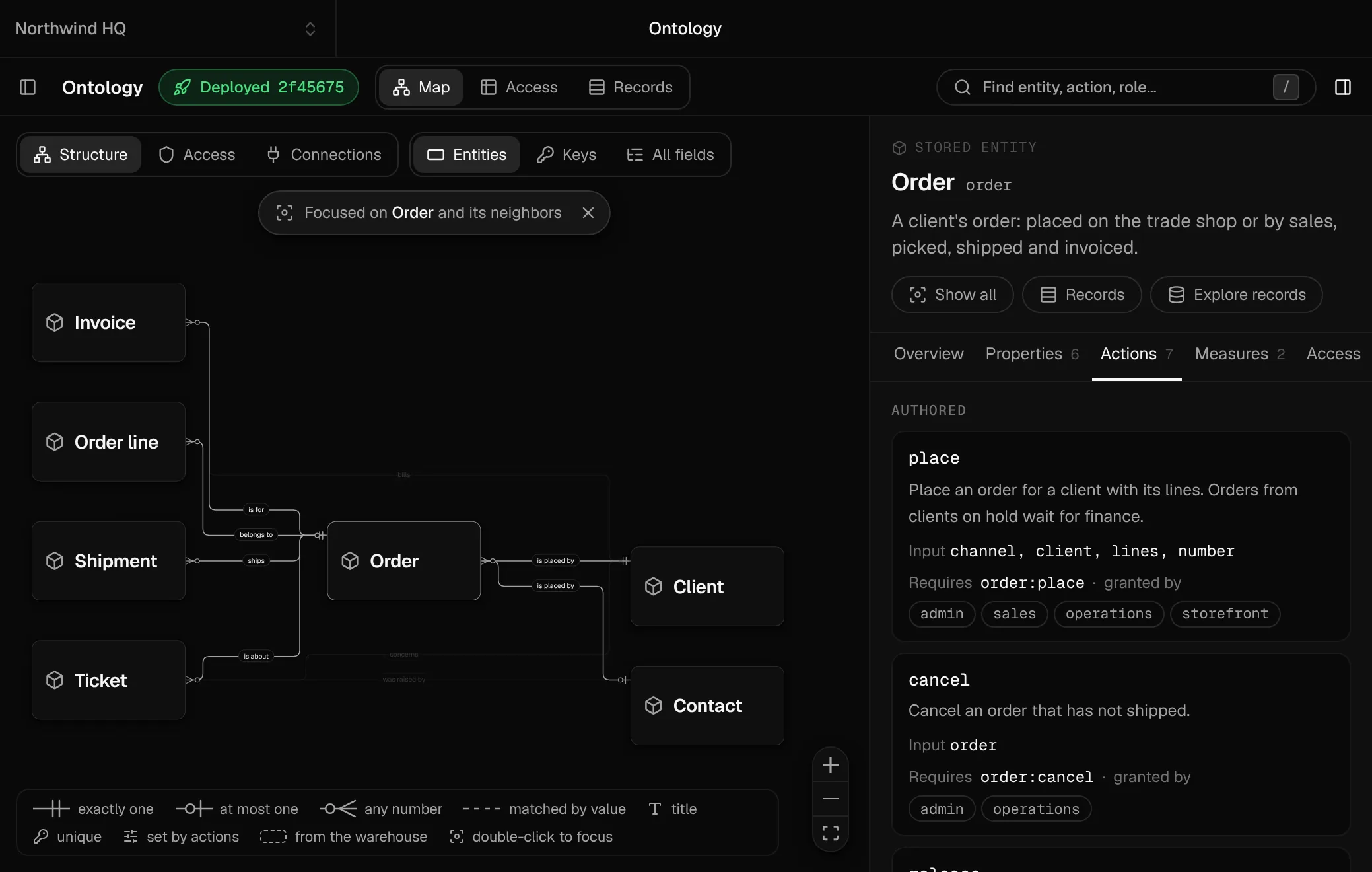The image size is (1372, 872).
Task: Open Records for the Order entity
Action: [x=1081, y=295]
